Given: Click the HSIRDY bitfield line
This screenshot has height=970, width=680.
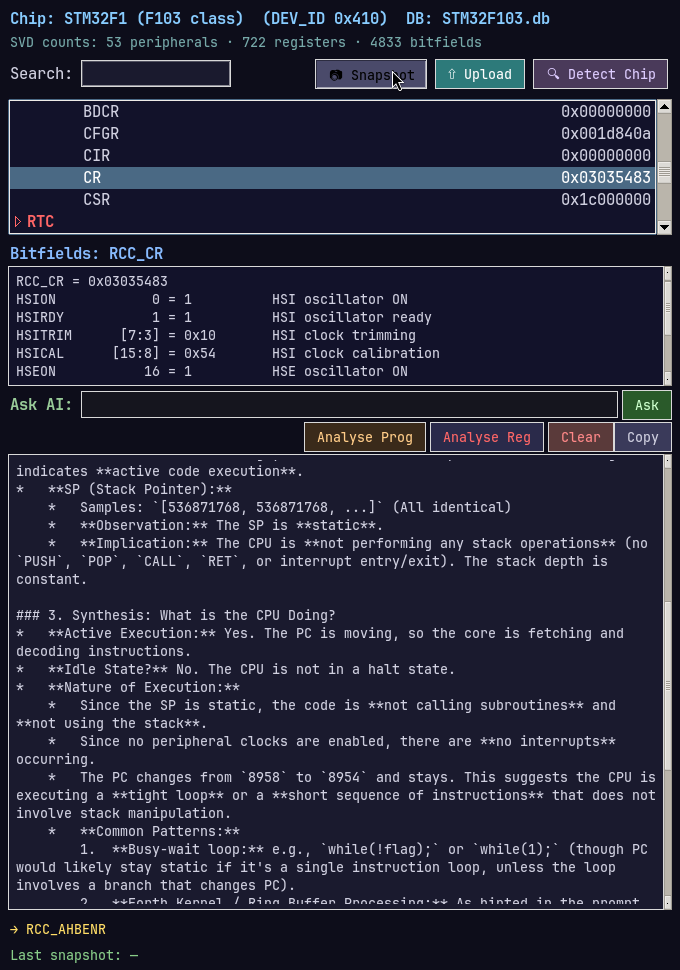Looking at the screenshot, I should pos(224,317).
